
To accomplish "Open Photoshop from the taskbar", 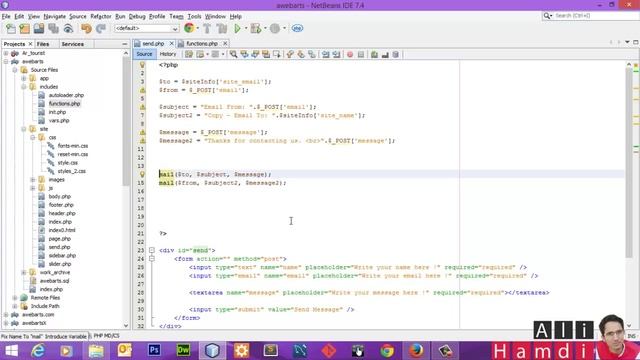I will (154, 350).
